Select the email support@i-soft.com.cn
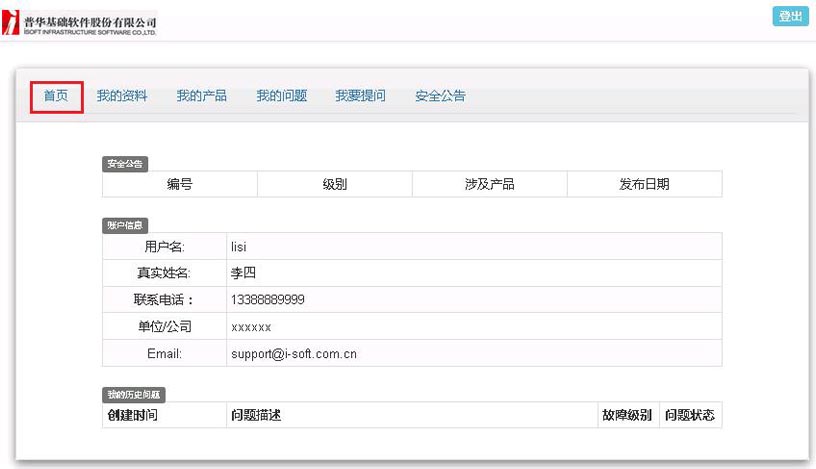 (x=294, y=354)
